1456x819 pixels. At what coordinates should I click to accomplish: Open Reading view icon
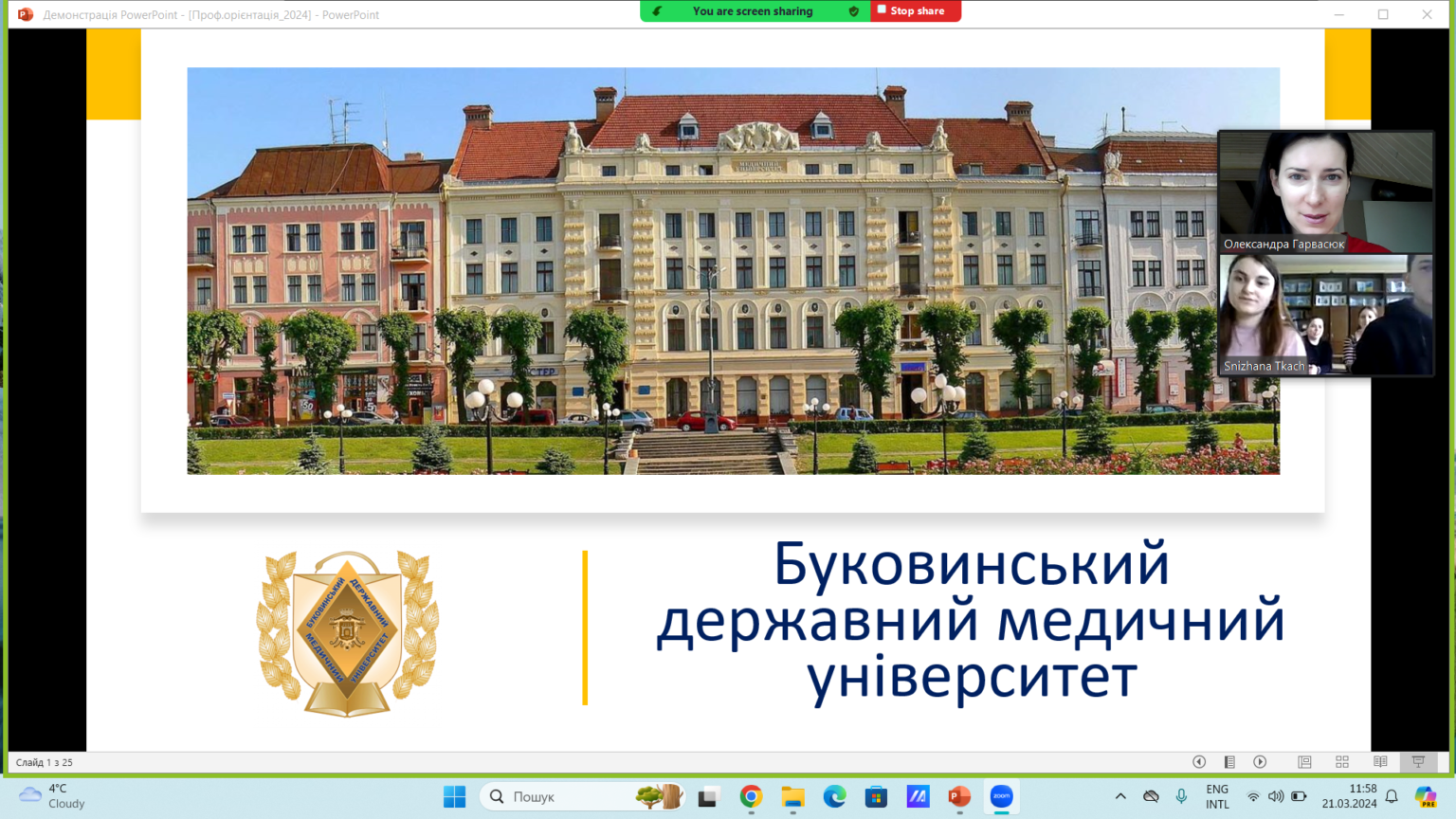coord(1380,762)
